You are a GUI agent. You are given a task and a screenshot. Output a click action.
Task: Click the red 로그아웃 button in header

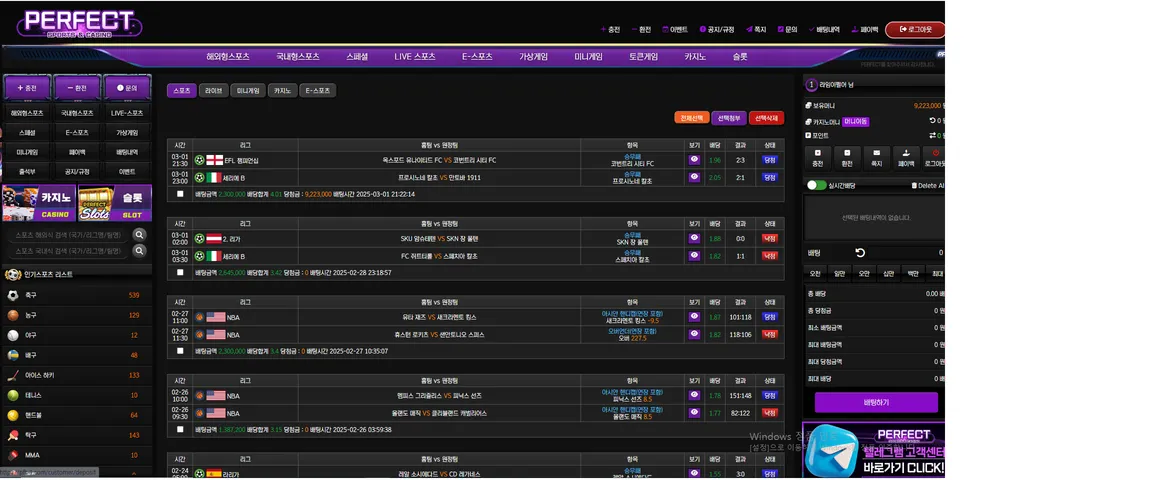click(915, 30)
